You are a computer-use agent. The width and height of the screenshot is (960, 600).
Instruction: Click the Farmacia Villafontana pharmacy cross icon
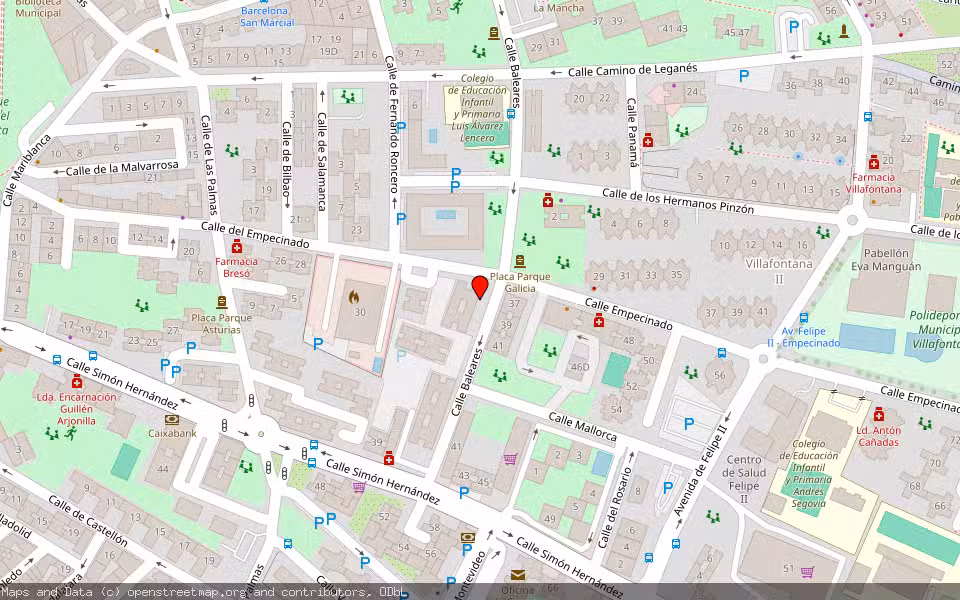click(874, 163)
